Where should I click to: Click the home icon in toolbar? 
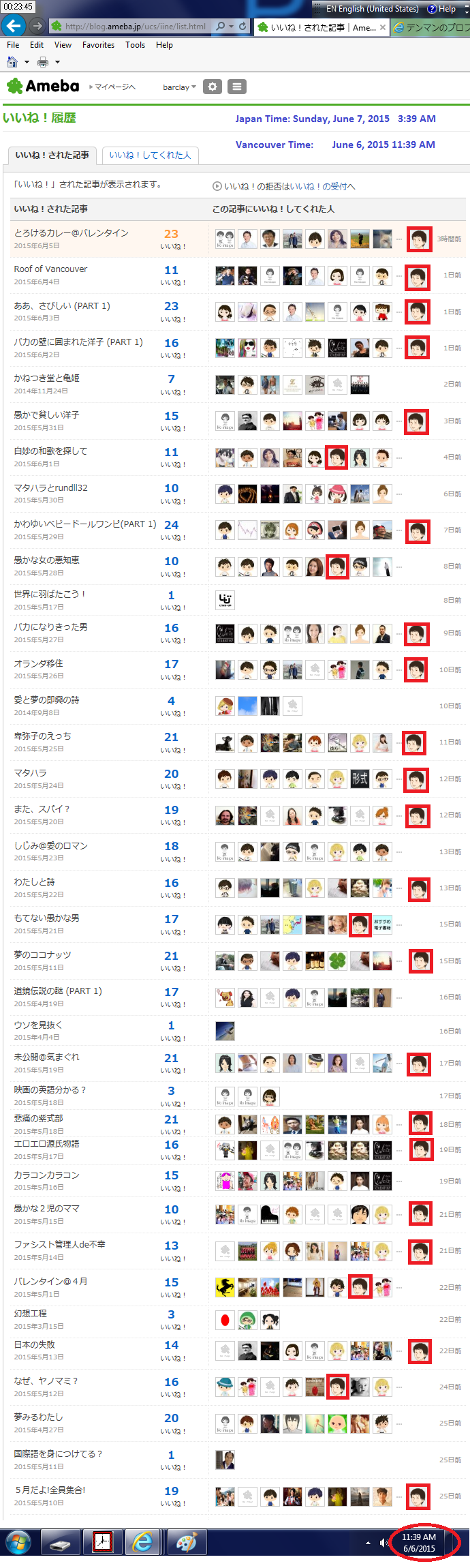click(12, 62)
